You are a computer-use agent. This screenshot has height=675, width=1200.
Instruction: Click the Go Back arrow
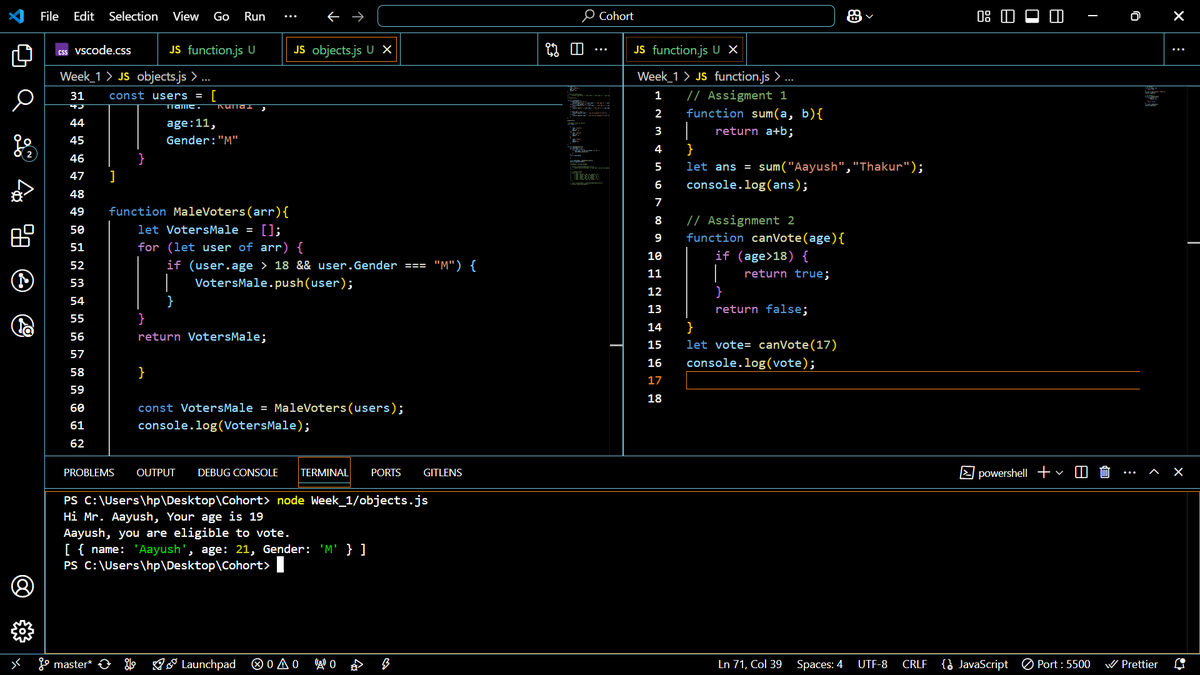click(x=334, y=16)
